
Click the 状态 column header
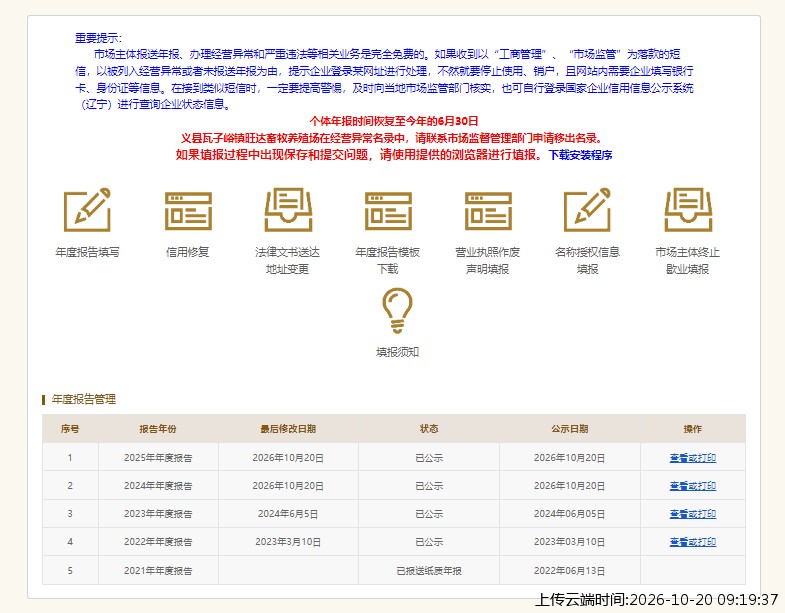429,429
